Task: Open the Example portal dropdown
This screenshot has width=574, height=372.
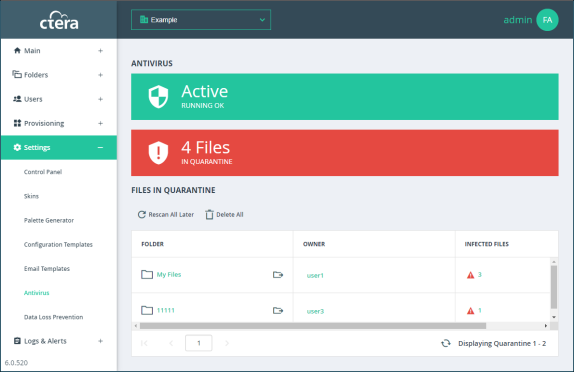Action: 201,20
